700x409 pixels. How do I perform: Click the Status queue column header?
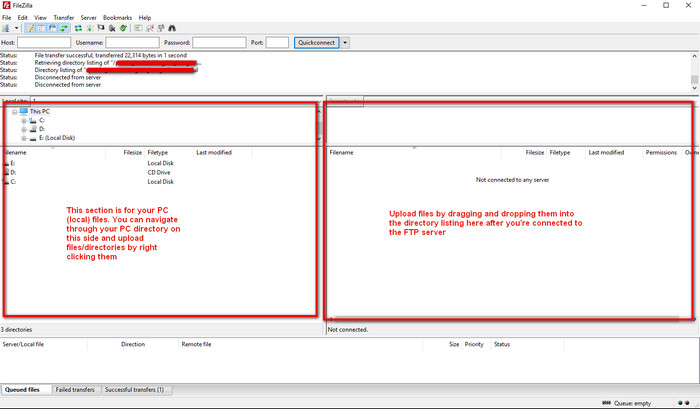click(527, 344)
